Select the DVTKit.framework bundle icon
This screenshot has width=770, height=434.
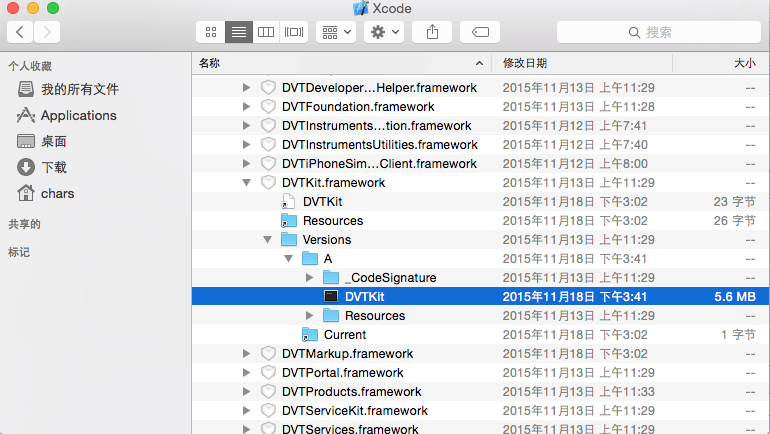(x=268, y=183)
